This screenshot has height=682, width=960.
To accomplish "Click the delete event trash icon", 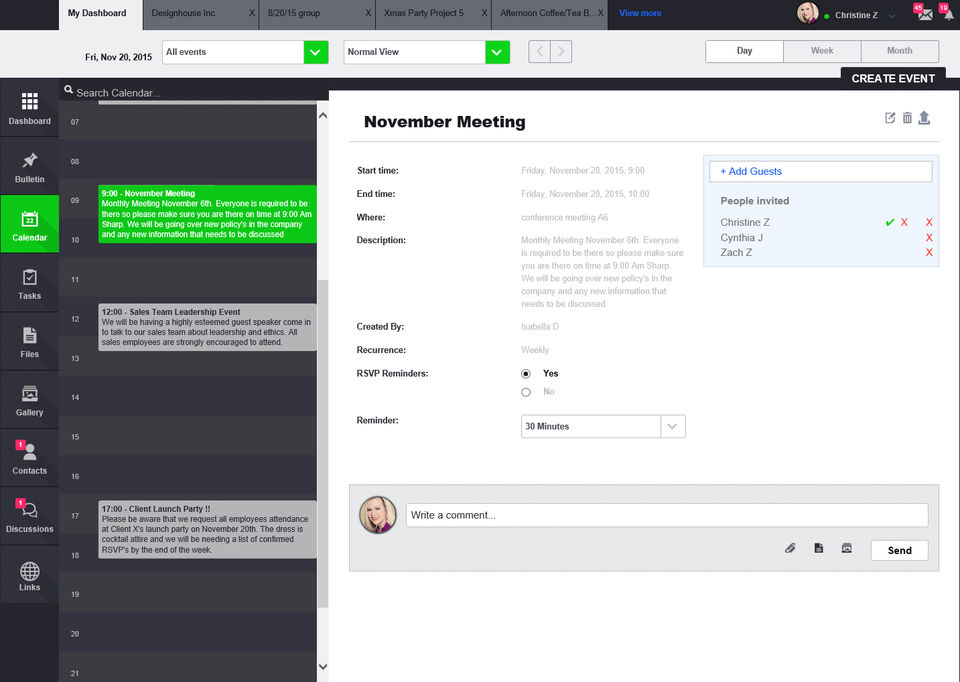I will point(907,118).
